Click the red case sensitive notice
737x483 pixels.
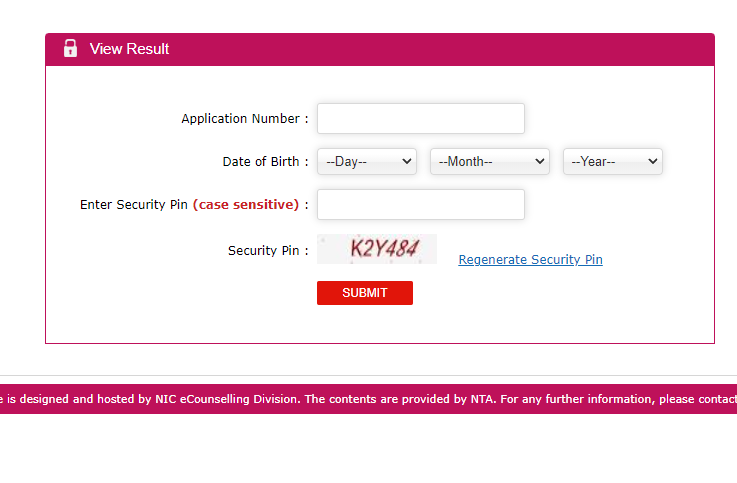(x=246, y=205)
